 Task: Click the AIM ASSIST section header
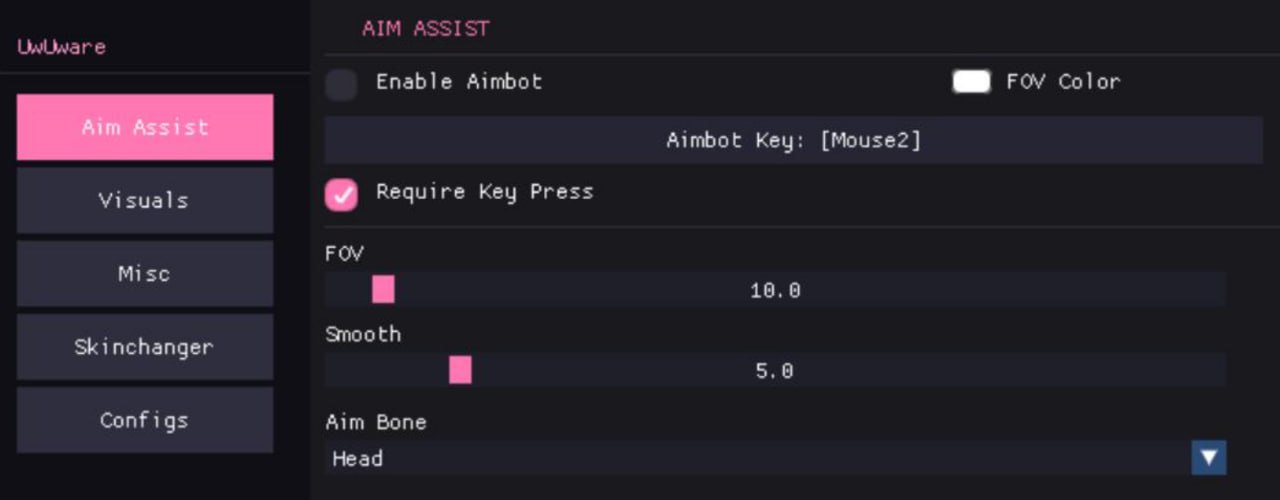pyautogui.click(x=426, y=28)
